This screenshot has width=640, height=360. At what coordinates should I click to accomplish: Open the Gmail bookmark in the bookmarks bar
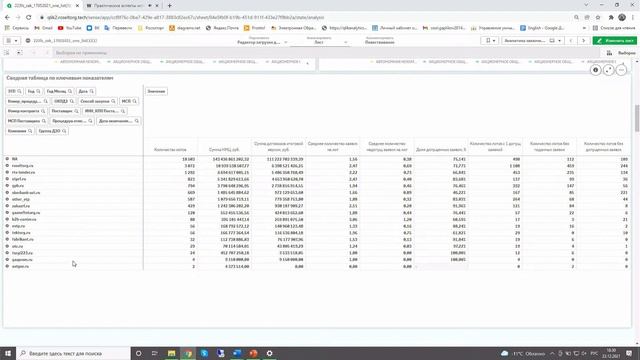44,28
